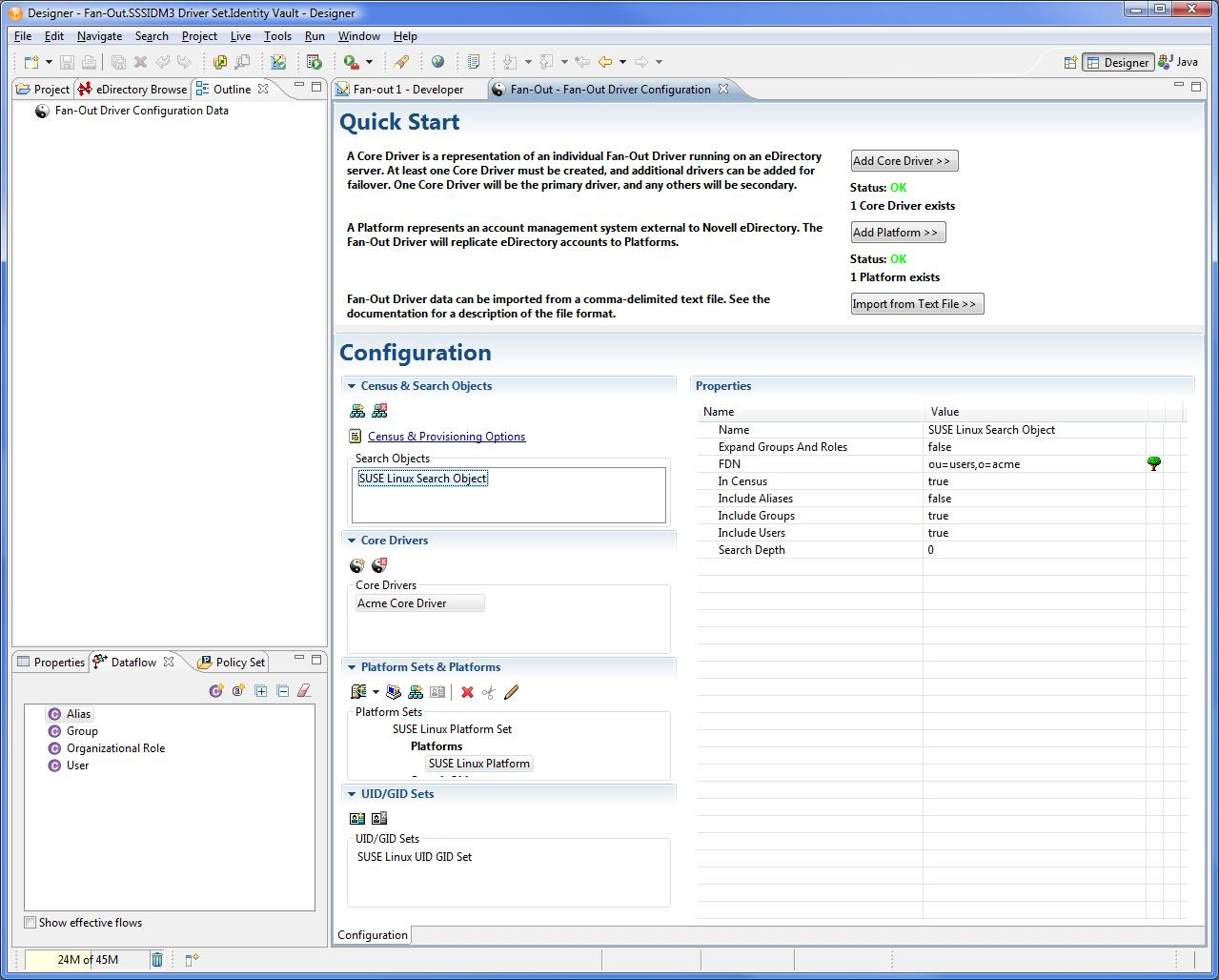Collapse the Census & Search Objects section
The width and height of the screenshot is (1219, 980).
pyautogui.click(x=352, y=386)
